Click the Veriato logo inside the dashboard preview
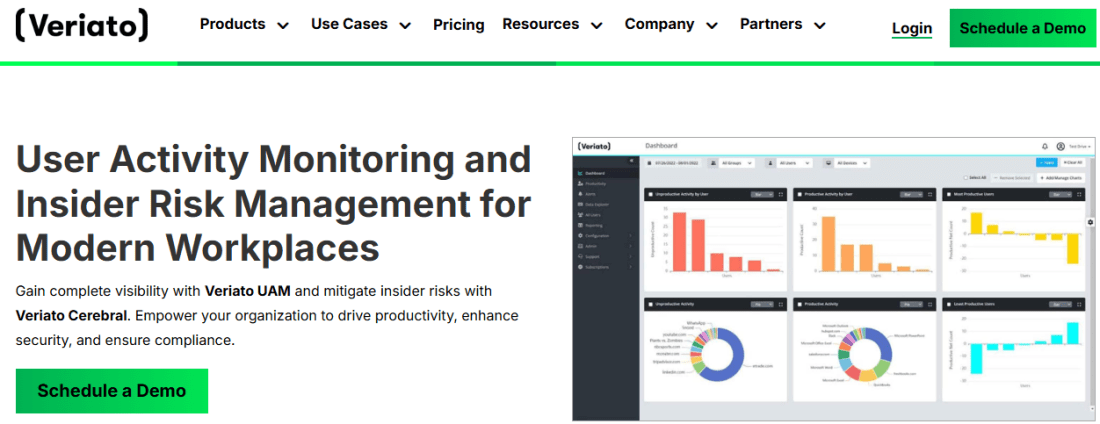This screenshot has width=1100, height=424. click(594, 146)
